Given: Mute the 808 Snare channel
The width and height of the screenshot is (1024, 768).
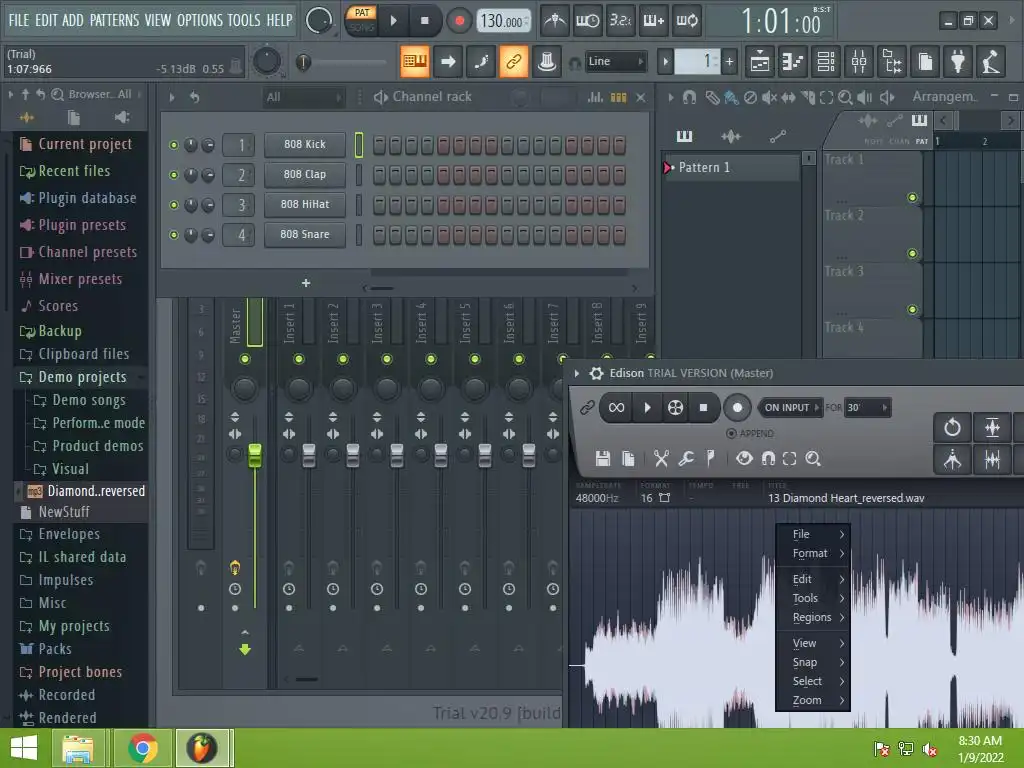Looking at the screenshot, I should click(x=174, y=235).
